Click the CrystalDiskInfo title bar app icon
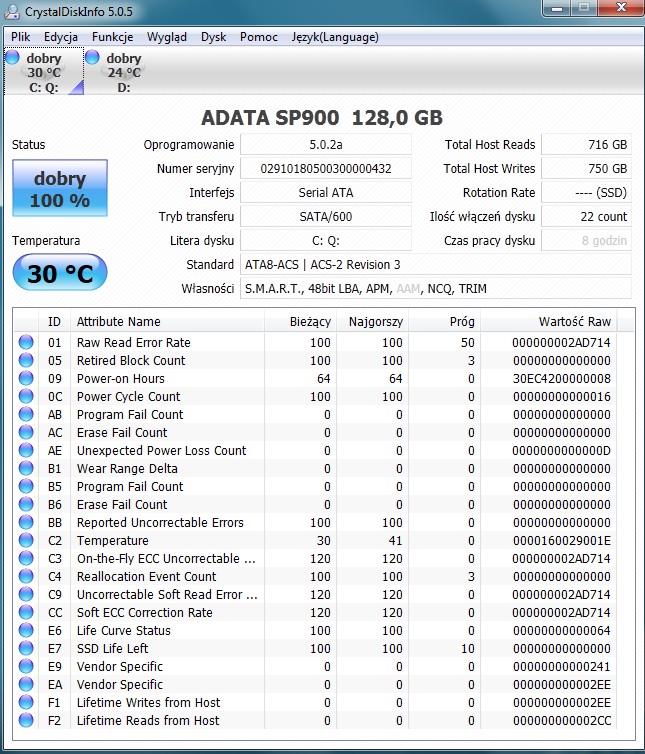Viewport: 645px width, 754px height. [12, 12]
